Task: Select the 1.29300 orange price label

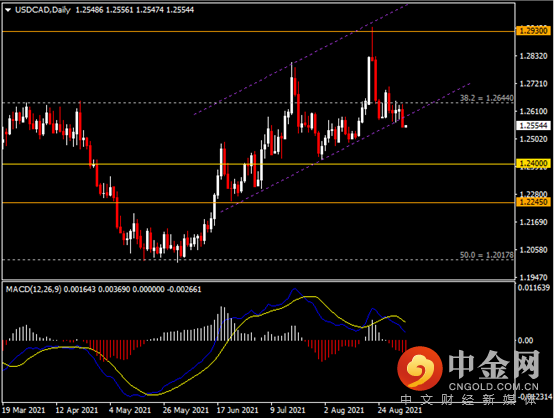Action: click(534, 31)
